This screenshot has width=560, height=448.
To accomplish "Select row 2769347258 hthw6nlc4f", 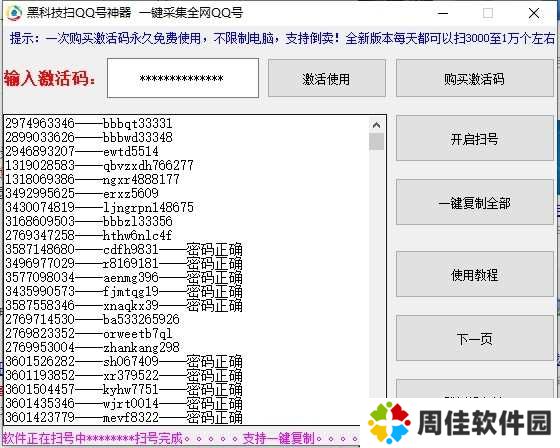I will 89,235.
